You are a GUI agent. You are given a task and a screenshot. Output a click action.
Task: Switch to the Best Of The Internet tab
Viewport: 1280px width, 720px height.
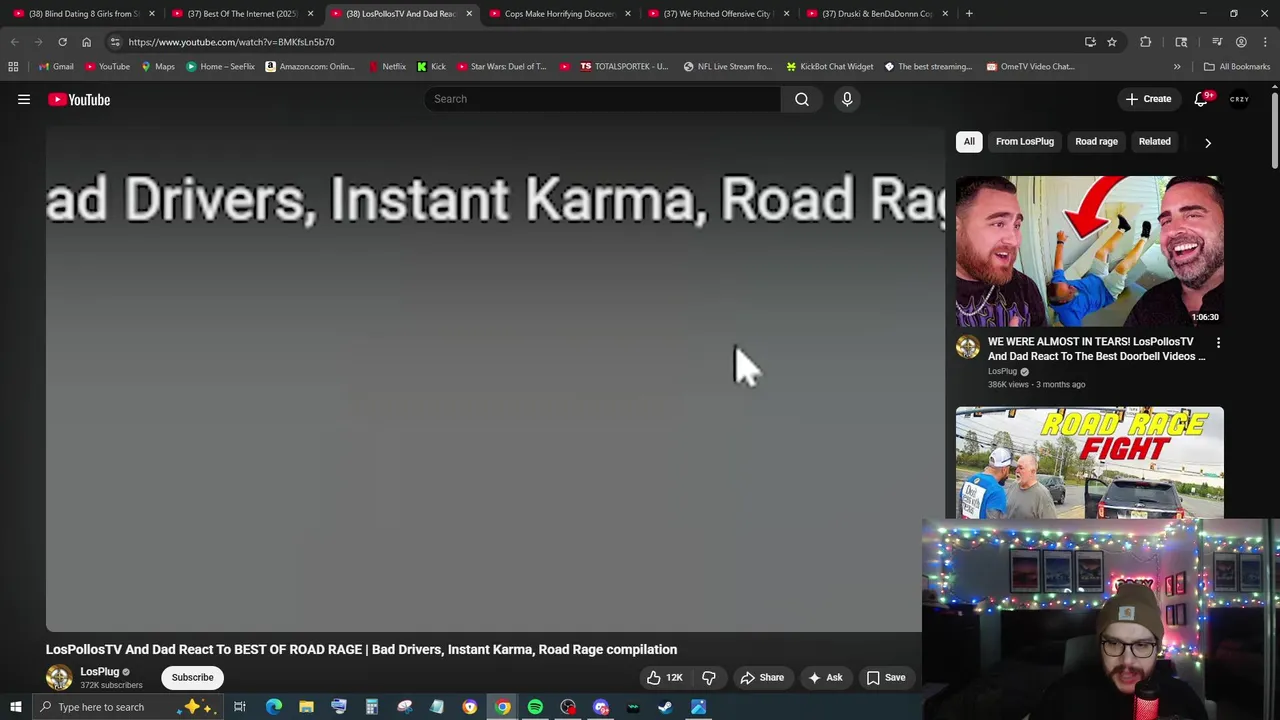point(242,14)
